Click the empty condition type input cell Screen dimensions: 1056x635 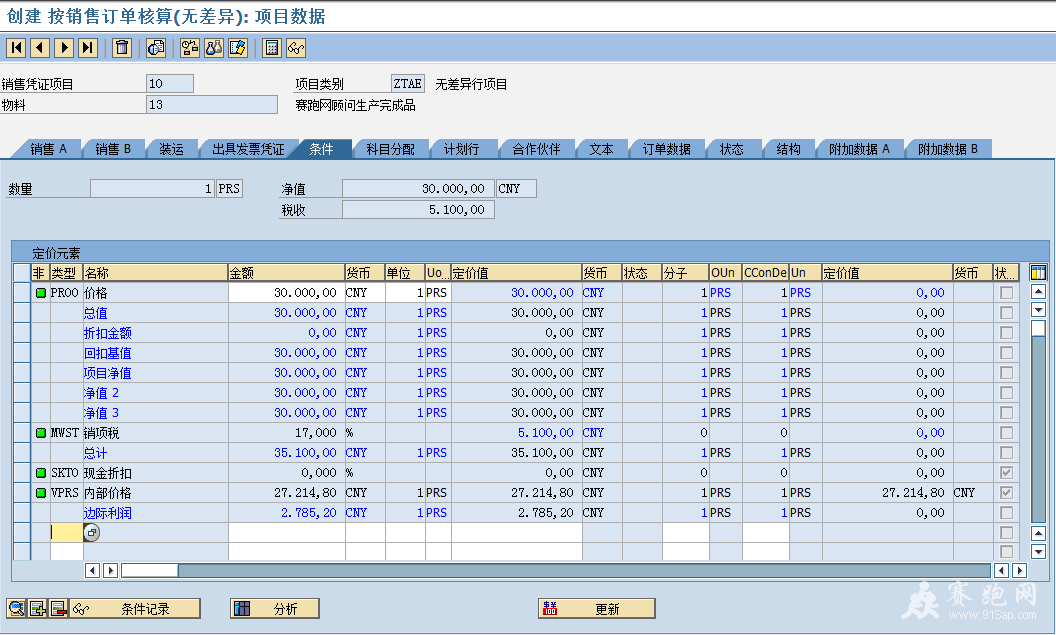[67, 533]
